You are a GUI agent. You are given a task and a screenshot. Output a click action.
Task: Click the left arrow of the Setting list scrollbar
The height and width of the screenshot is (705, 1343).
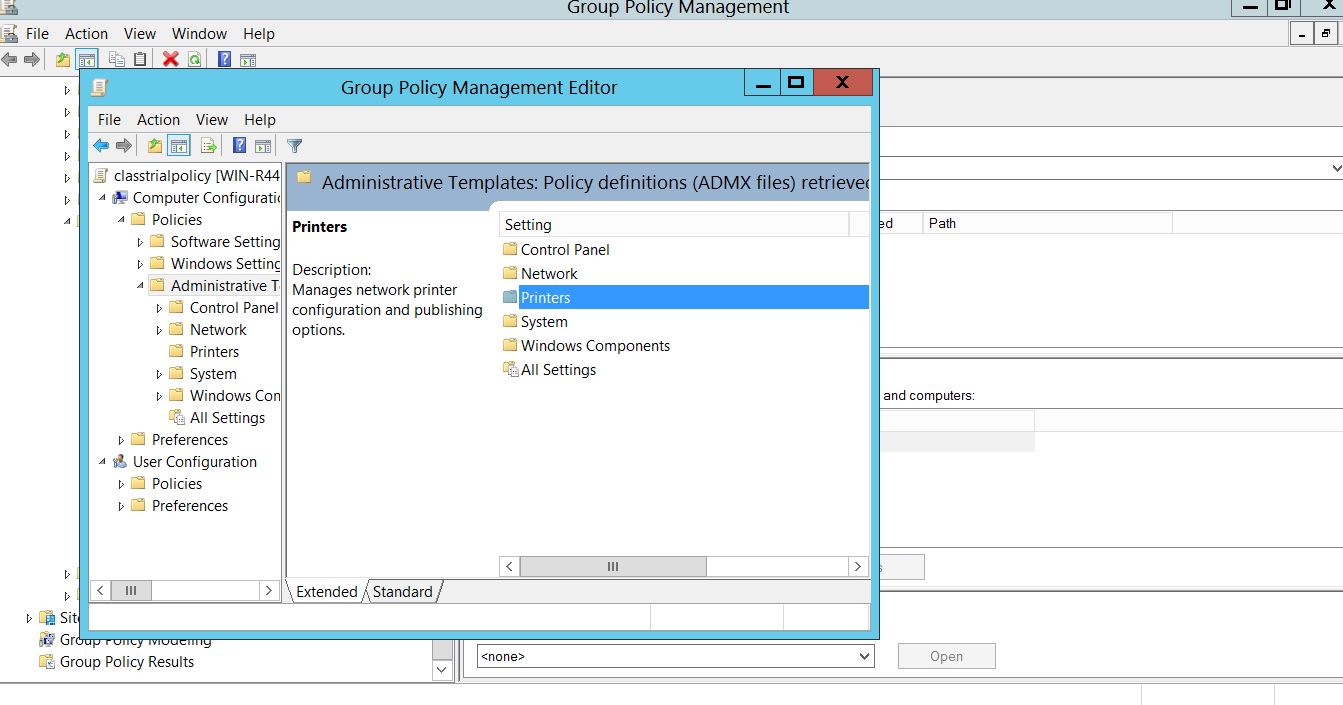(x=510, y=567)
